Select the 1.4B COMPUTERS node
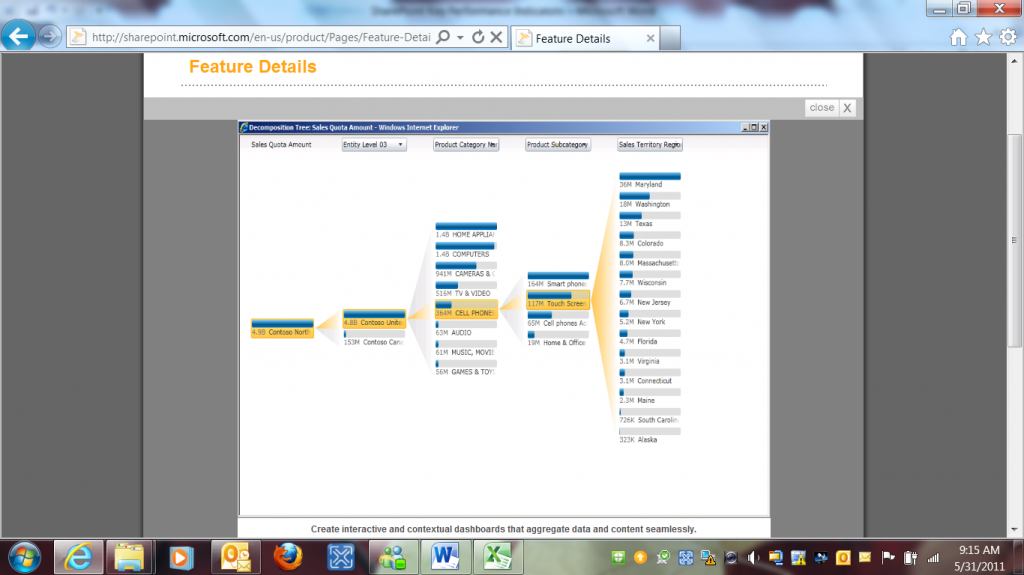 click(466, 250)
